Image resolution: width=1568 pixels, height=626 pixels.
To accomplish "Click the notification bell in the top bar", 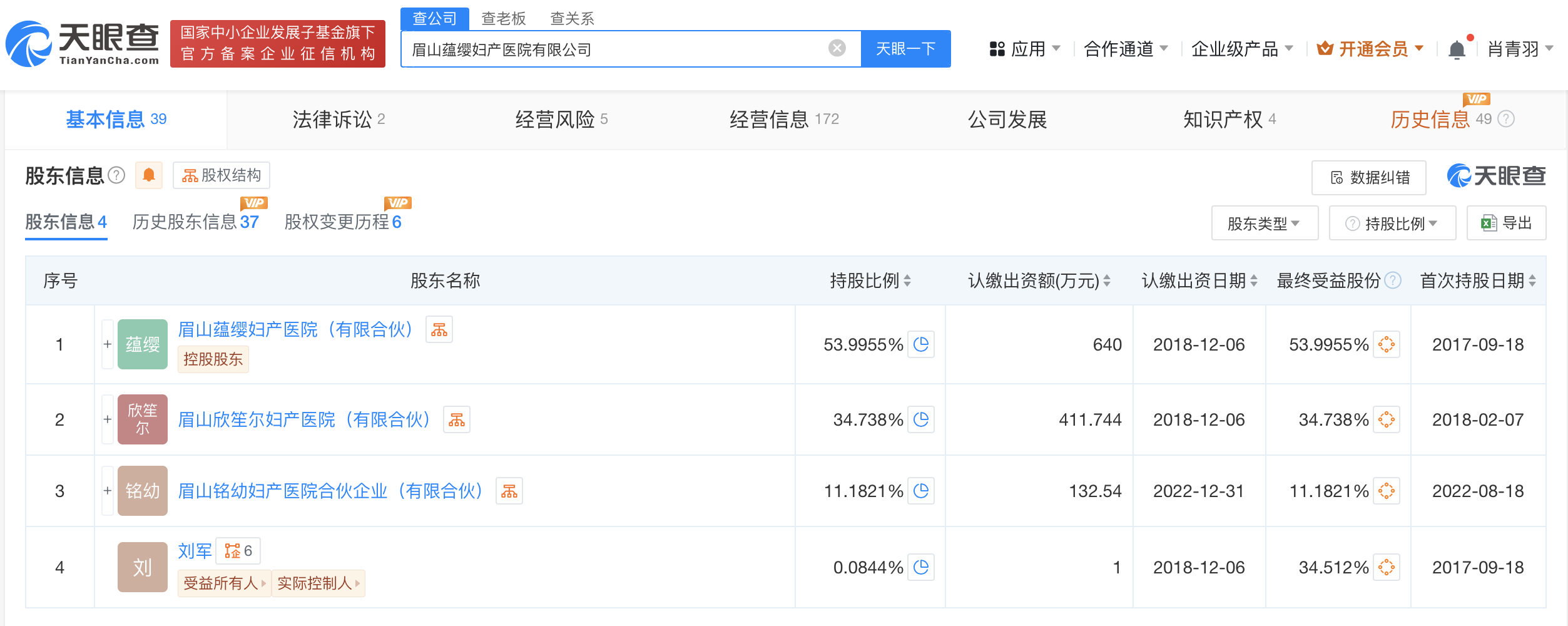I will [x=1457, y=49].
